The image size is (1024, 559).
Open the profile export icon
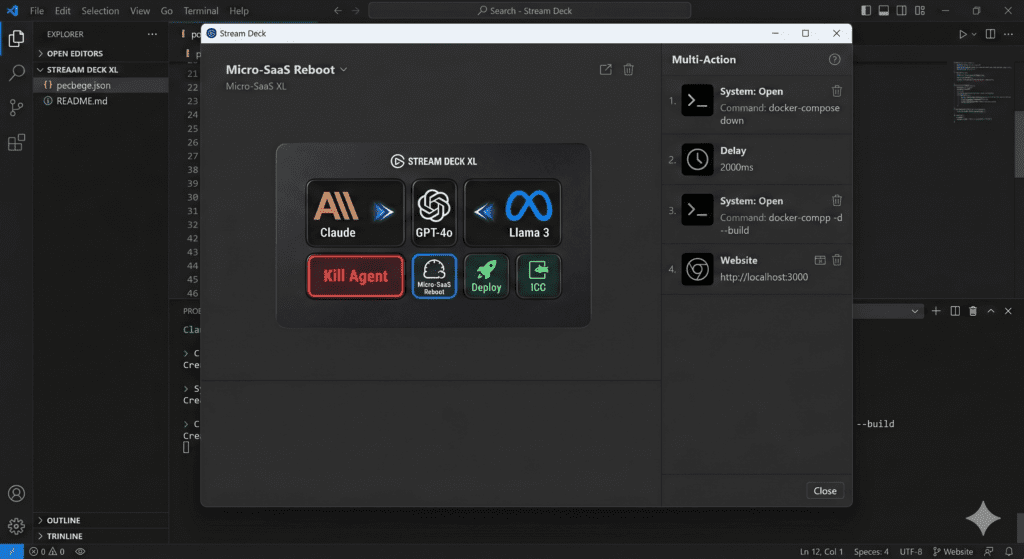click(x=605, y=70)
